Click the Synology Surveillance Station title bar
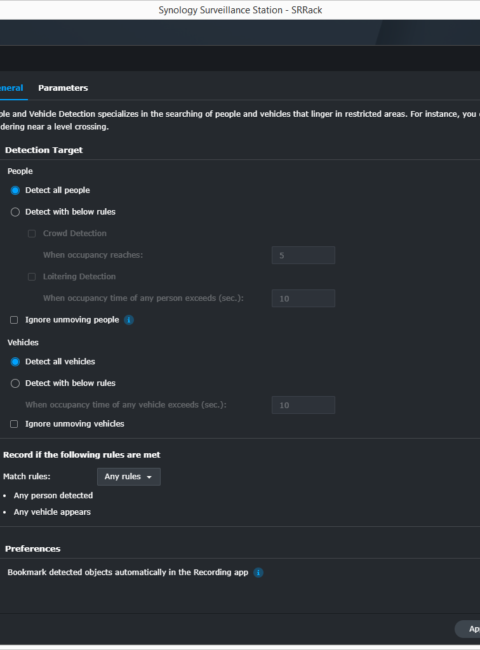 point(240,10)
